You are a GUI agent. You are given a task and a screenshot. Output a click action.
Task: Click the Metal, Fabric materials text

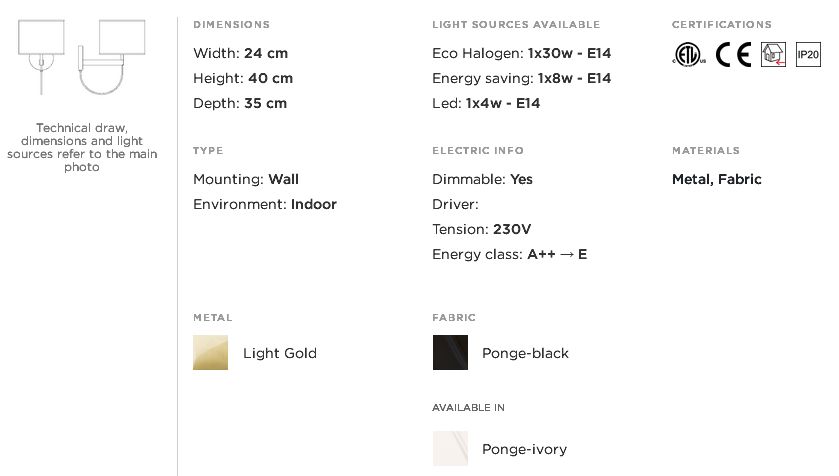coord(716,179)
